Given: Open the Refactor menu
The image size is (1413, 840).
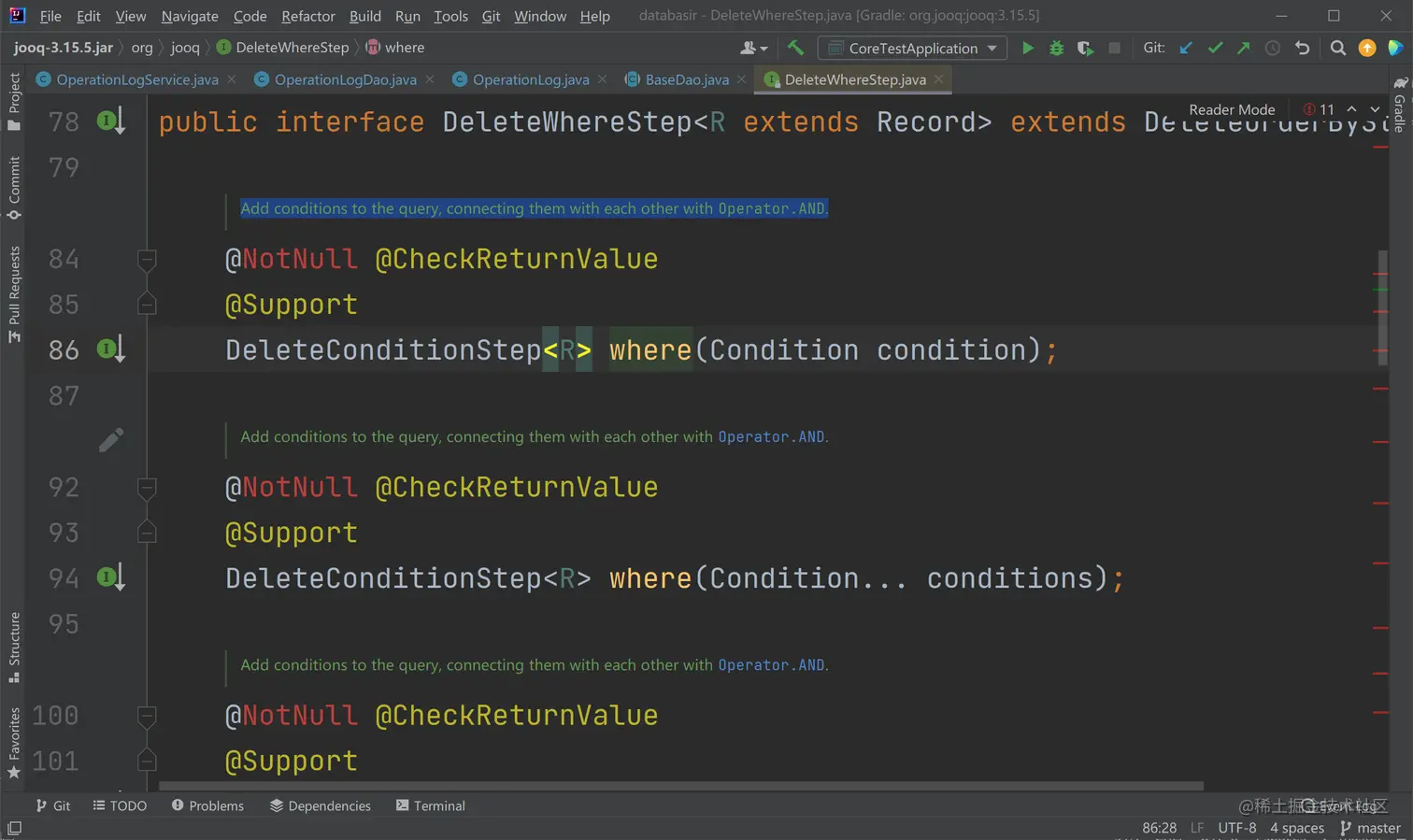Looking at the screenshot, I should (308, 16).
